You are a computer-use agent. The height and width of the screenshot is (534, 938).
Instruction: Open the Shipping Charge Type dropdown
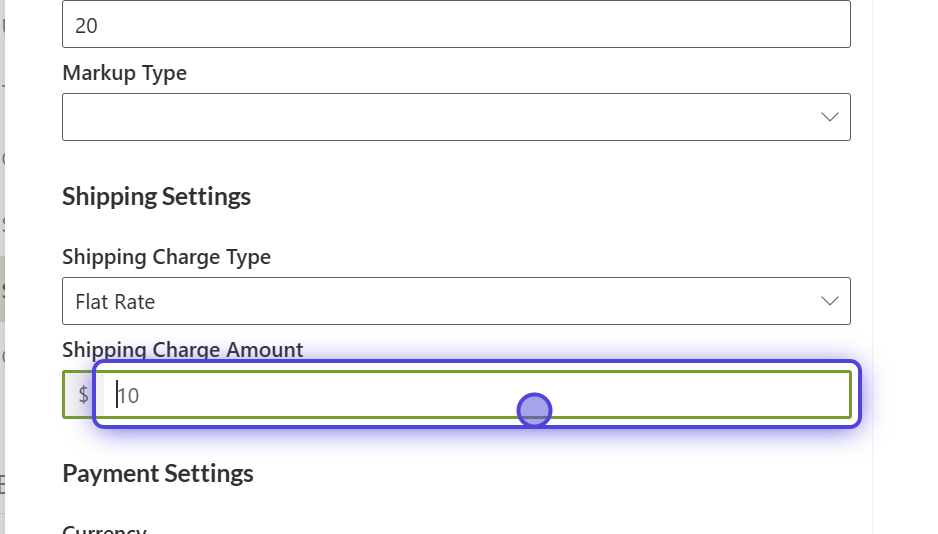coord(456,301)
